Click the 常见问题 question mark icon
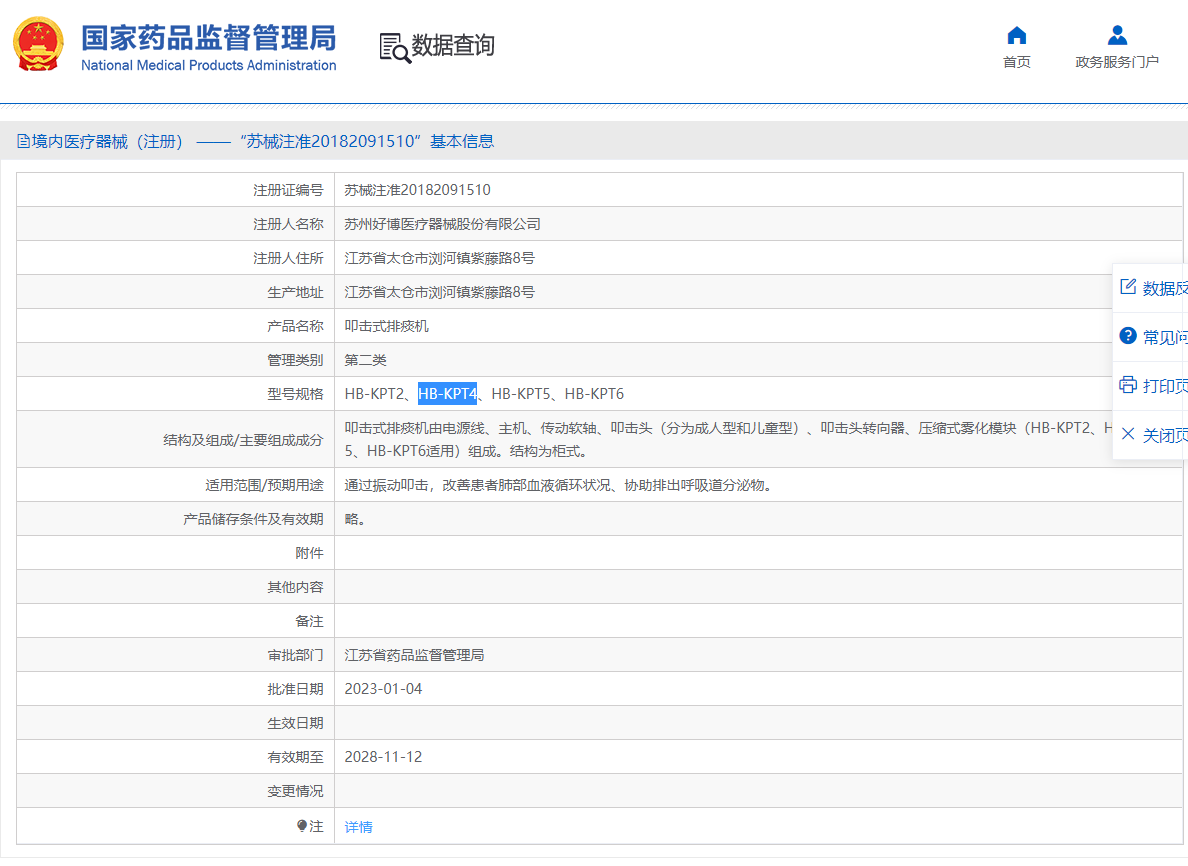The image size is (1188, 866). click(1128, 336)
